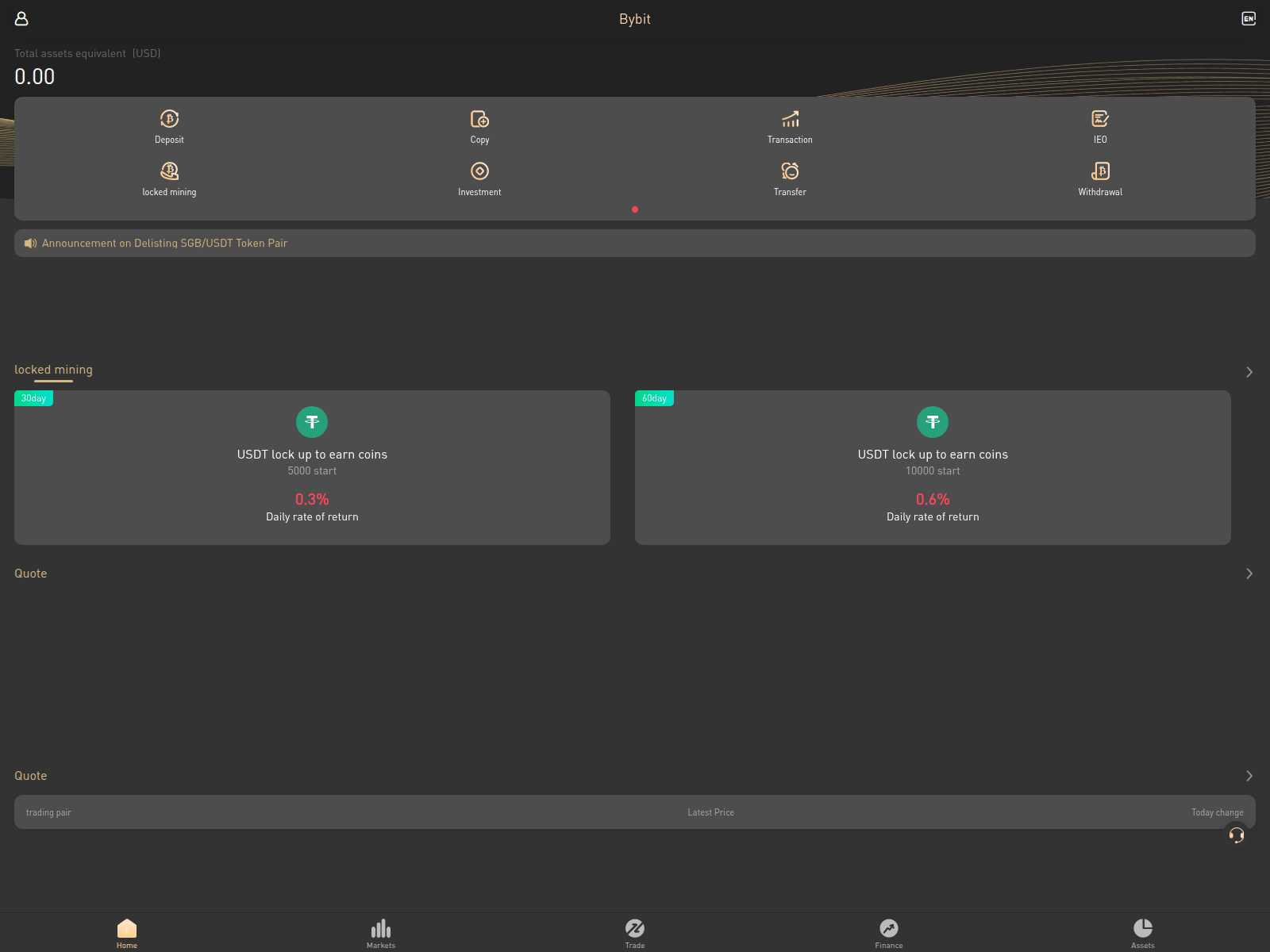Click the Today change column header
Image resolution: width=1270 pixels, height=952 pixels.
pyautogui.click(x=1217, y=812)
